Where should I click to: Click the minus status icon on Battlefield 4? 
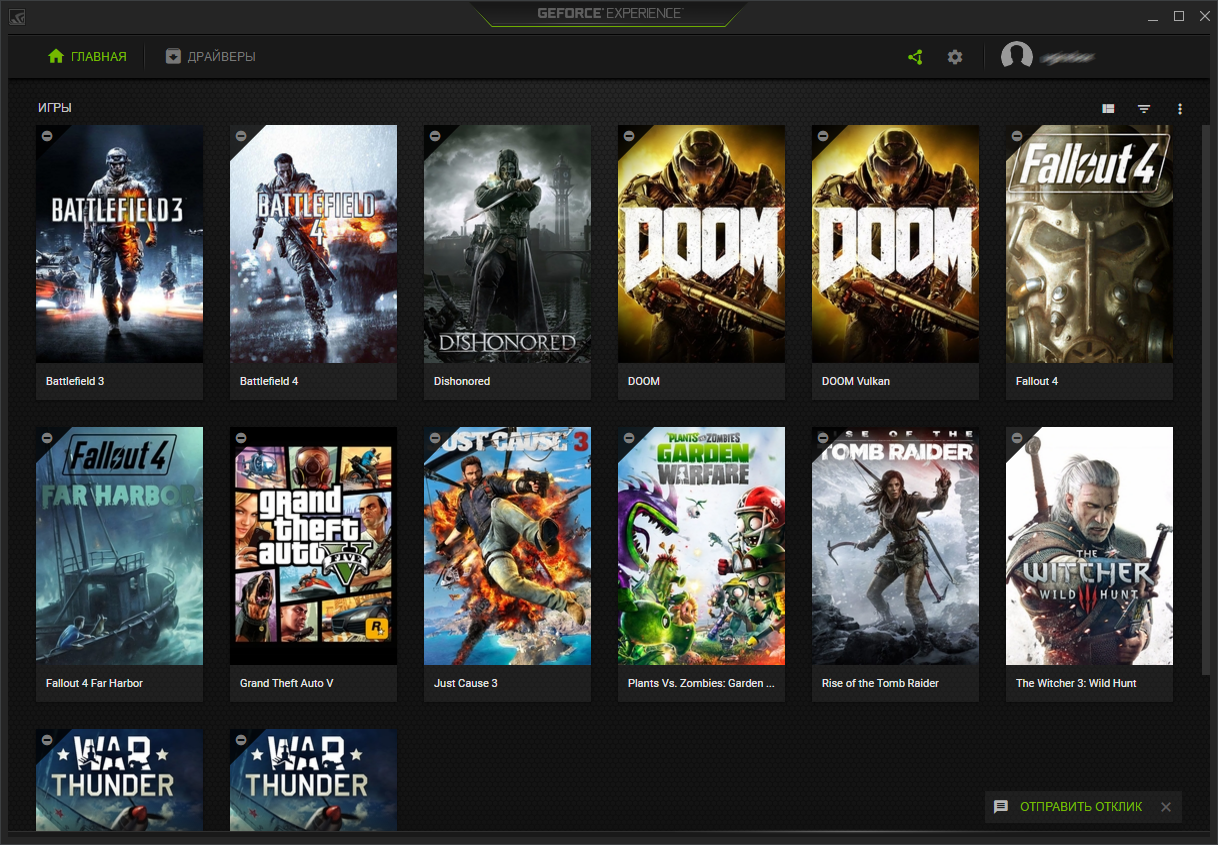241,135
